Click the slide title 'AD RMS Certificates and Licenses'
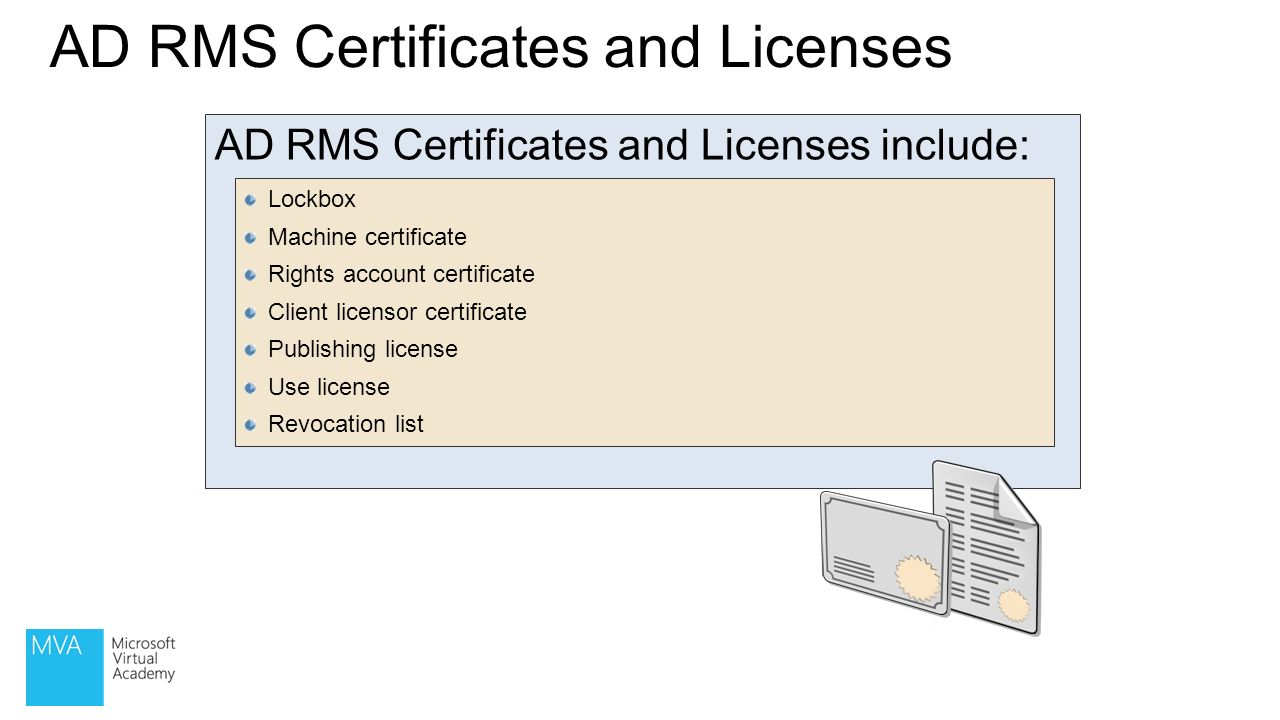The image size is (1280, 720). [x=500, y=47]
